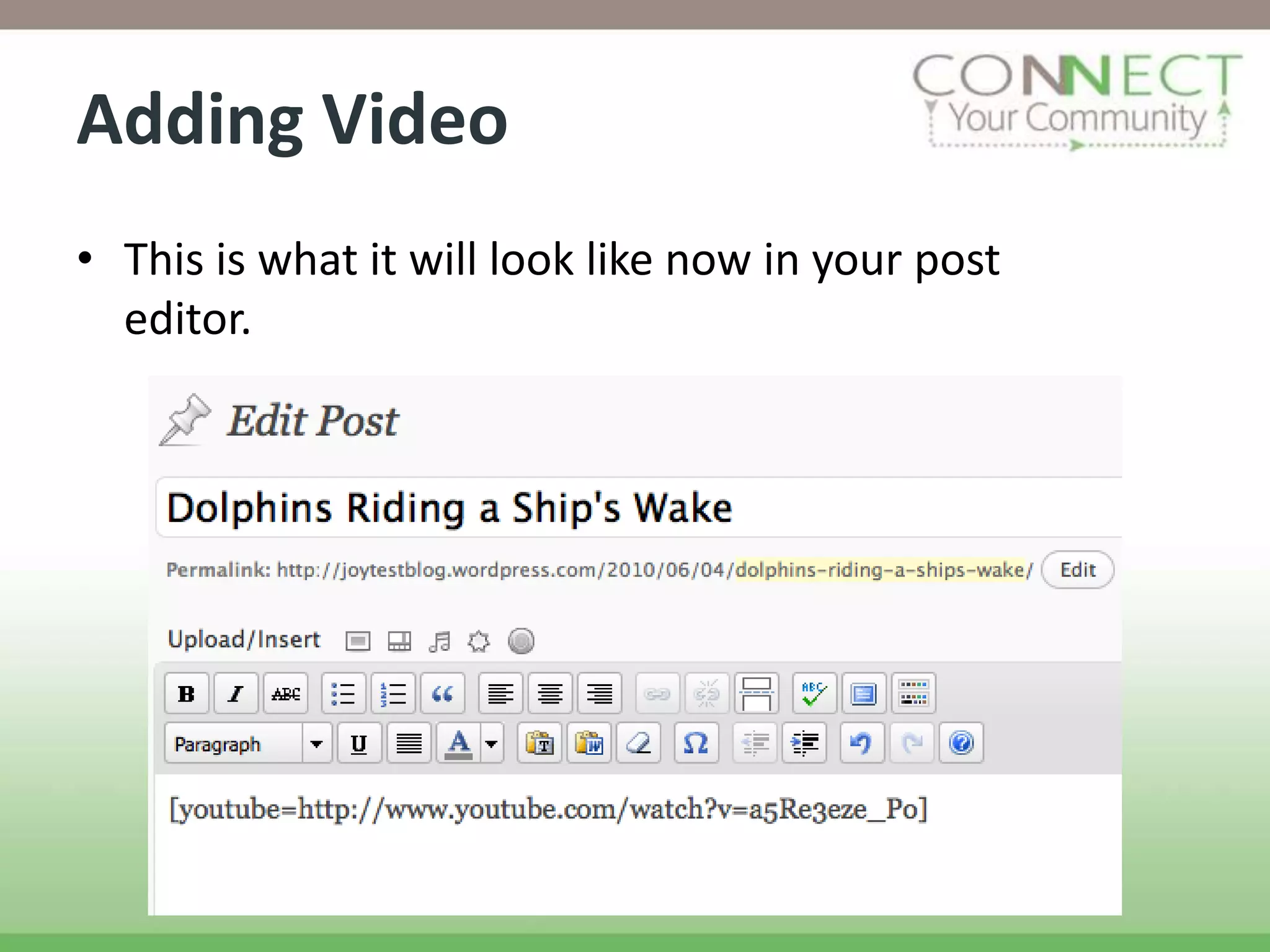The image size is (1270, 952).
Task: Undo the last edit
Action: click(x=862, y=743)
